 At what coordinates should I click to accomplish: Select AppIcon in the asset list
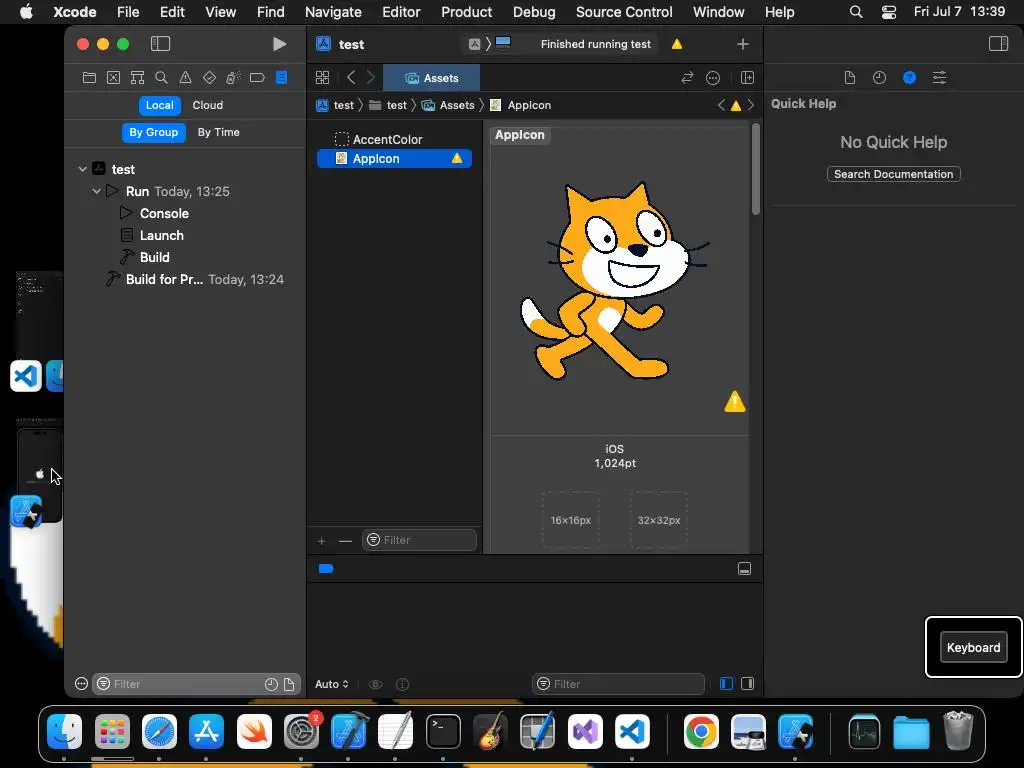tap(394, 159)
